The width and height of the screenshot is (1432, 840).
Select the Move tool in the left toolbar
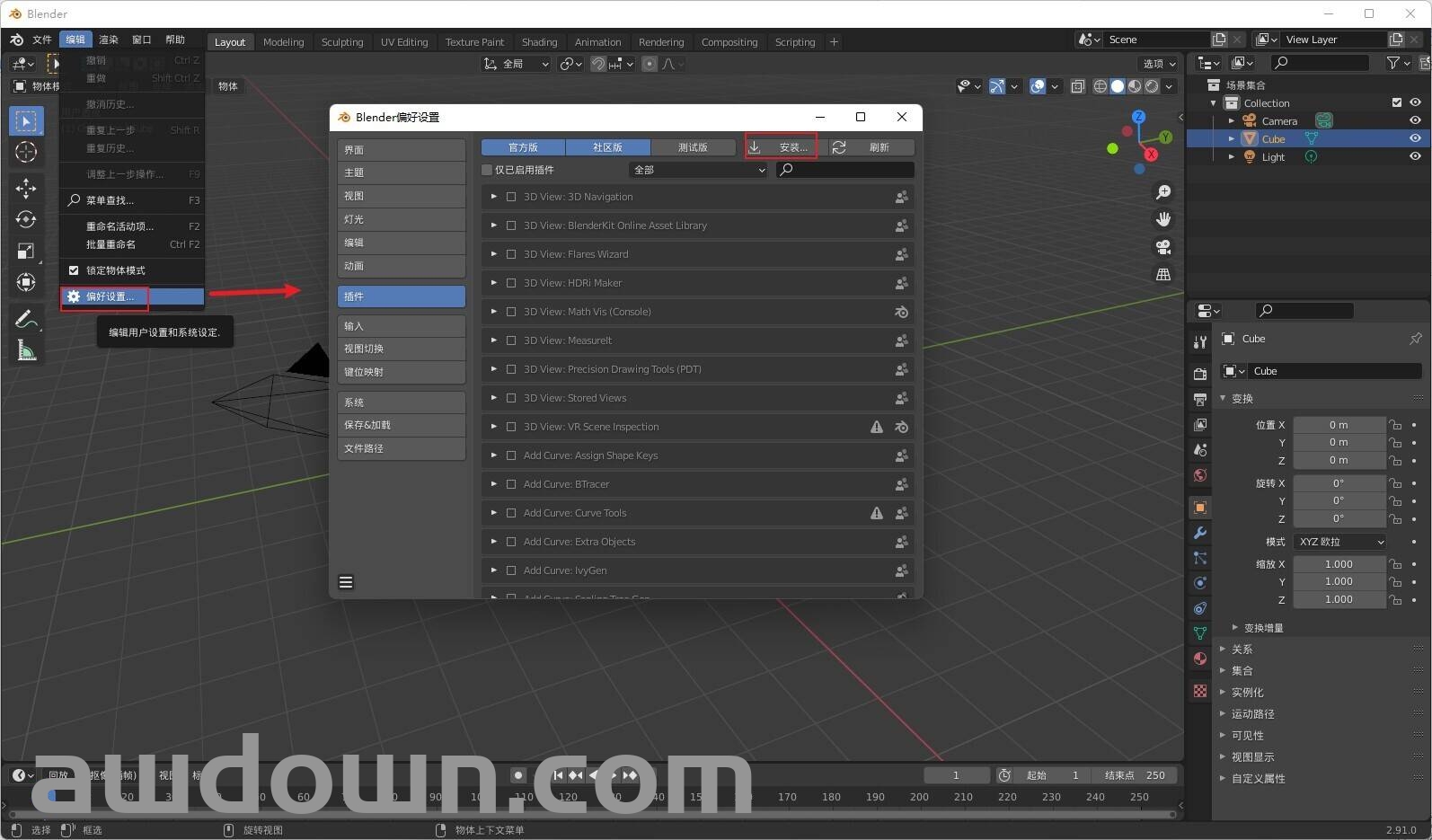coord(26,187)
